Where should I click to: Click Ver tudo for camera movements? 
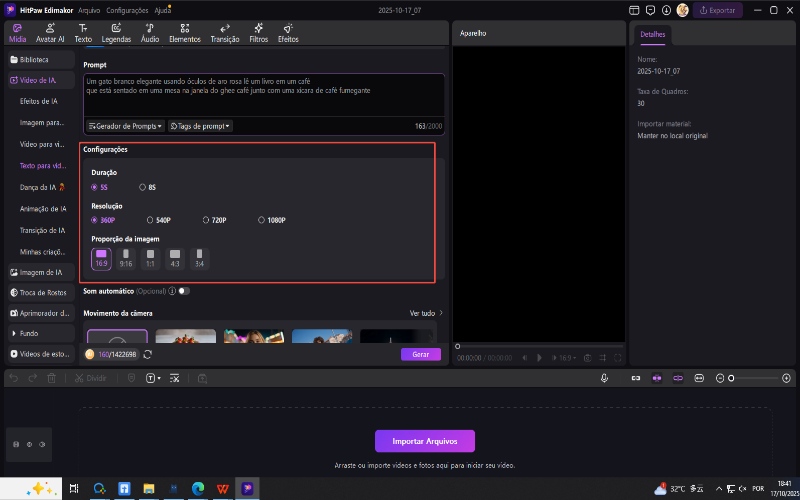coord(426,313)
